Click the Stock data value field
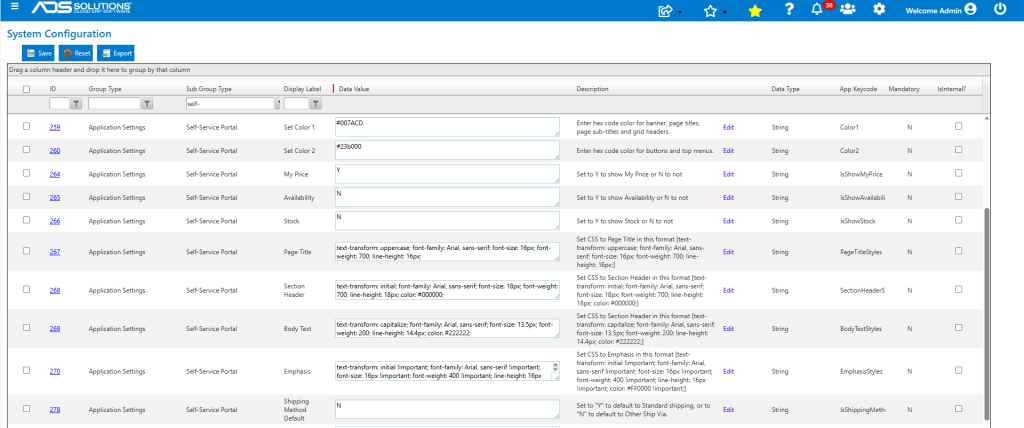The width and height of the screenshot is (1024, 428). pos(447,221)
